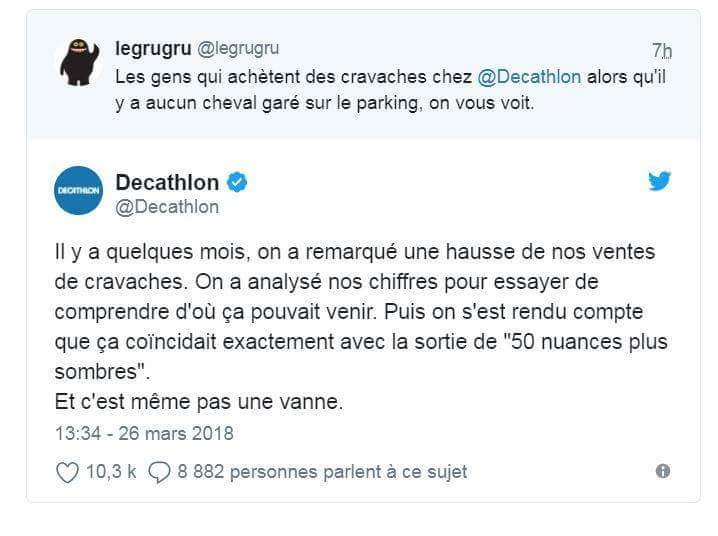718x536 pixels.
Task: Click the Decathlon blue logo avatar
Action: pyautogui.click(x=78, y=190)
